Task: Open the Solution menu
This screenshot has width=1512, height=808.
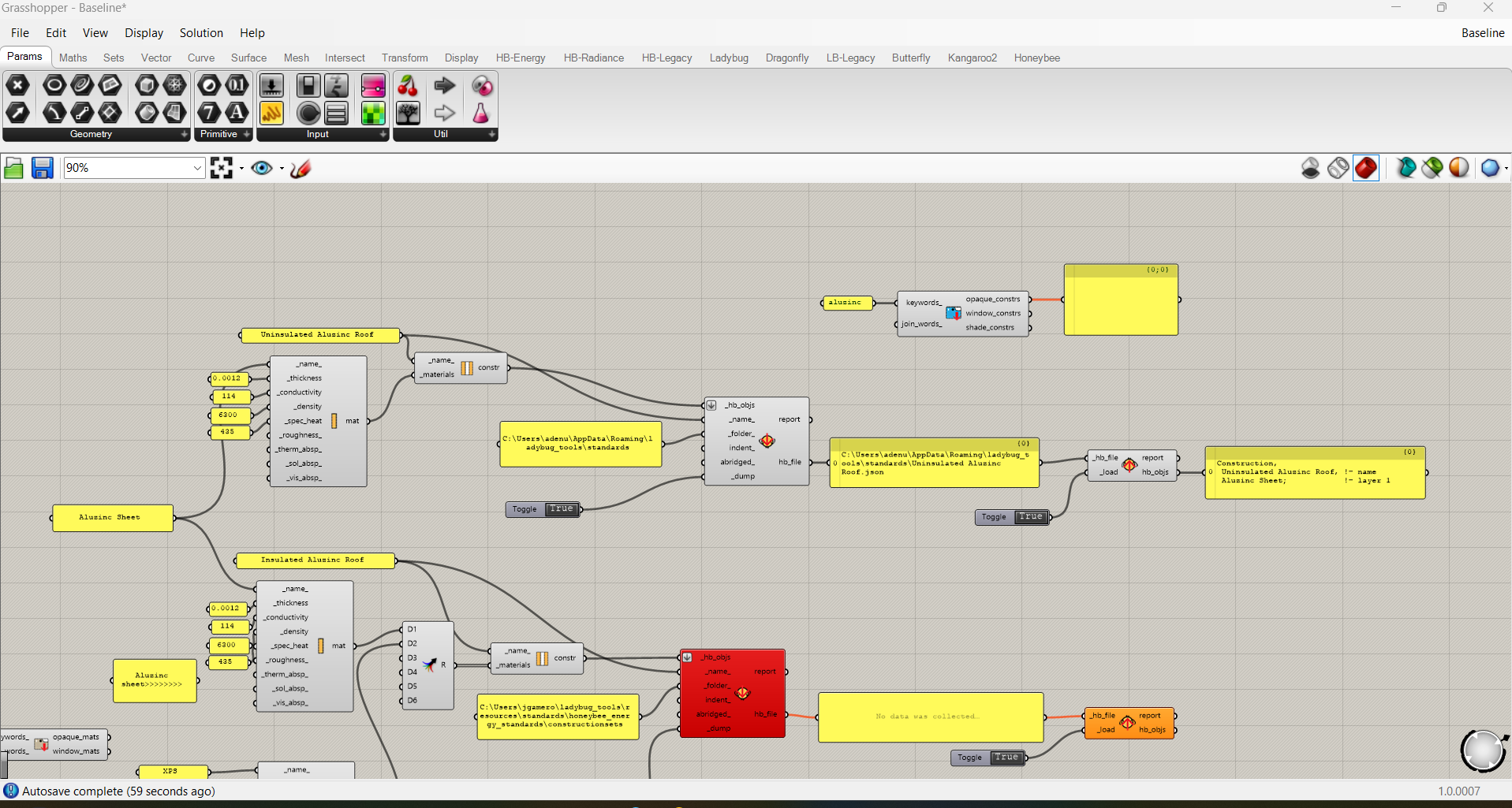Action: 201,33
